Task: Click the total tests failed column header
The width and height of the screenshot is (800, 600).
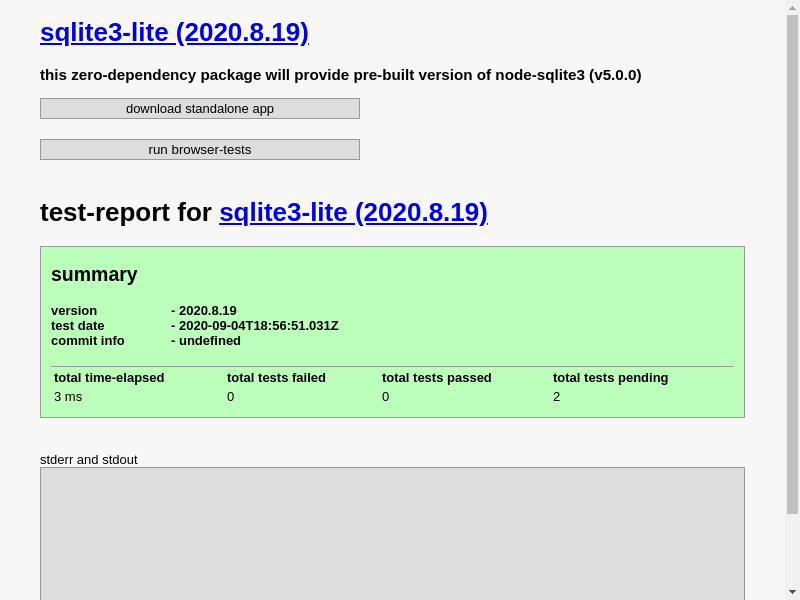Action: tap(276, 378)
